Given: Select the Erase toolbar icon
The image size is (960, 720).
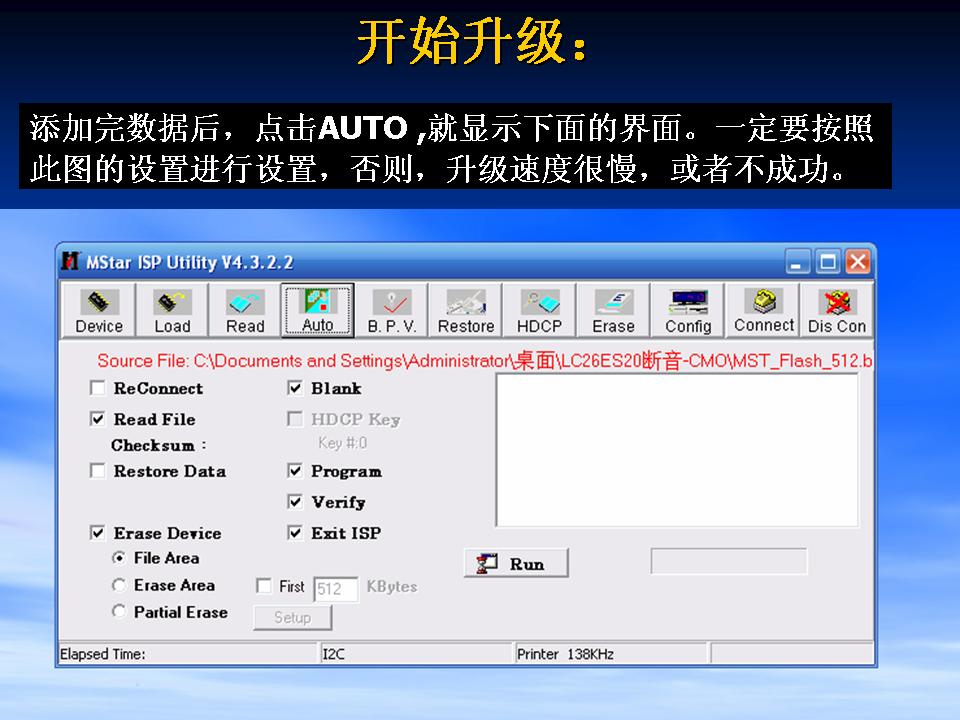Looking at the screenshot, I should pos(613,311).
